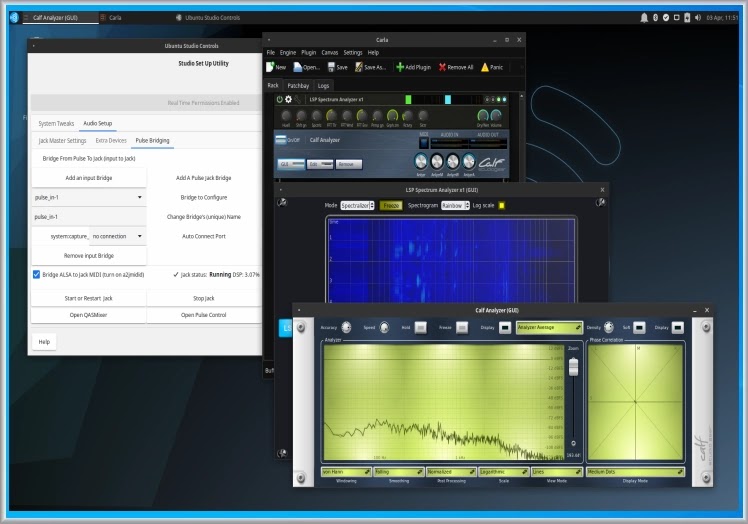This screenshot has height=524, width=748.
Task: Click the pulse_in-1 bridge name input field
Action: point(89,217)
